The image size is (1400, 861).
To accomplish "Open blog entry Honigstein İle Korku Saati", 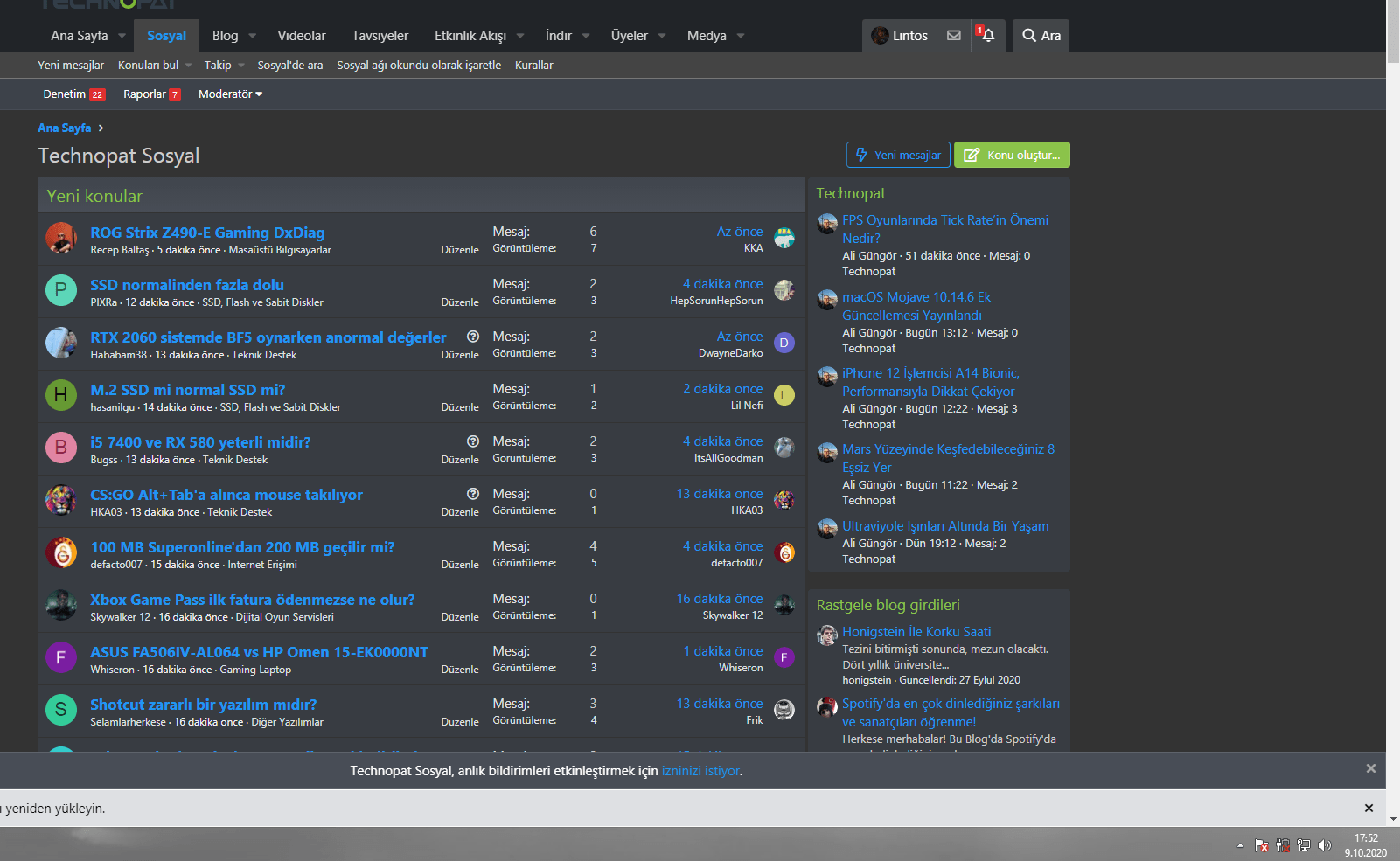I will 916,632.
